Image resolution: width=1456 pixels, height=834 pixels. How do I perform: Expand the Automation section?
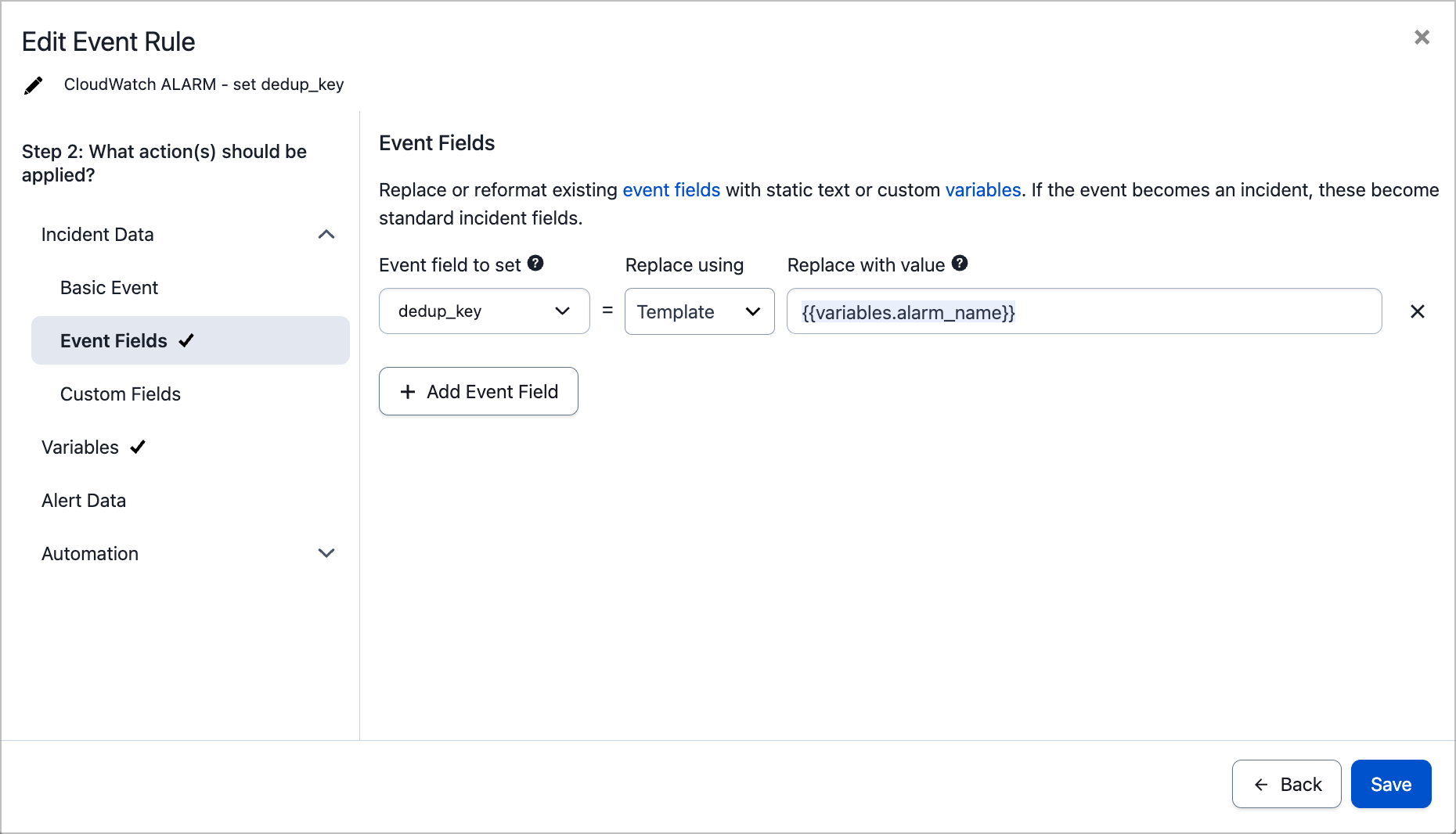[326, 554]
